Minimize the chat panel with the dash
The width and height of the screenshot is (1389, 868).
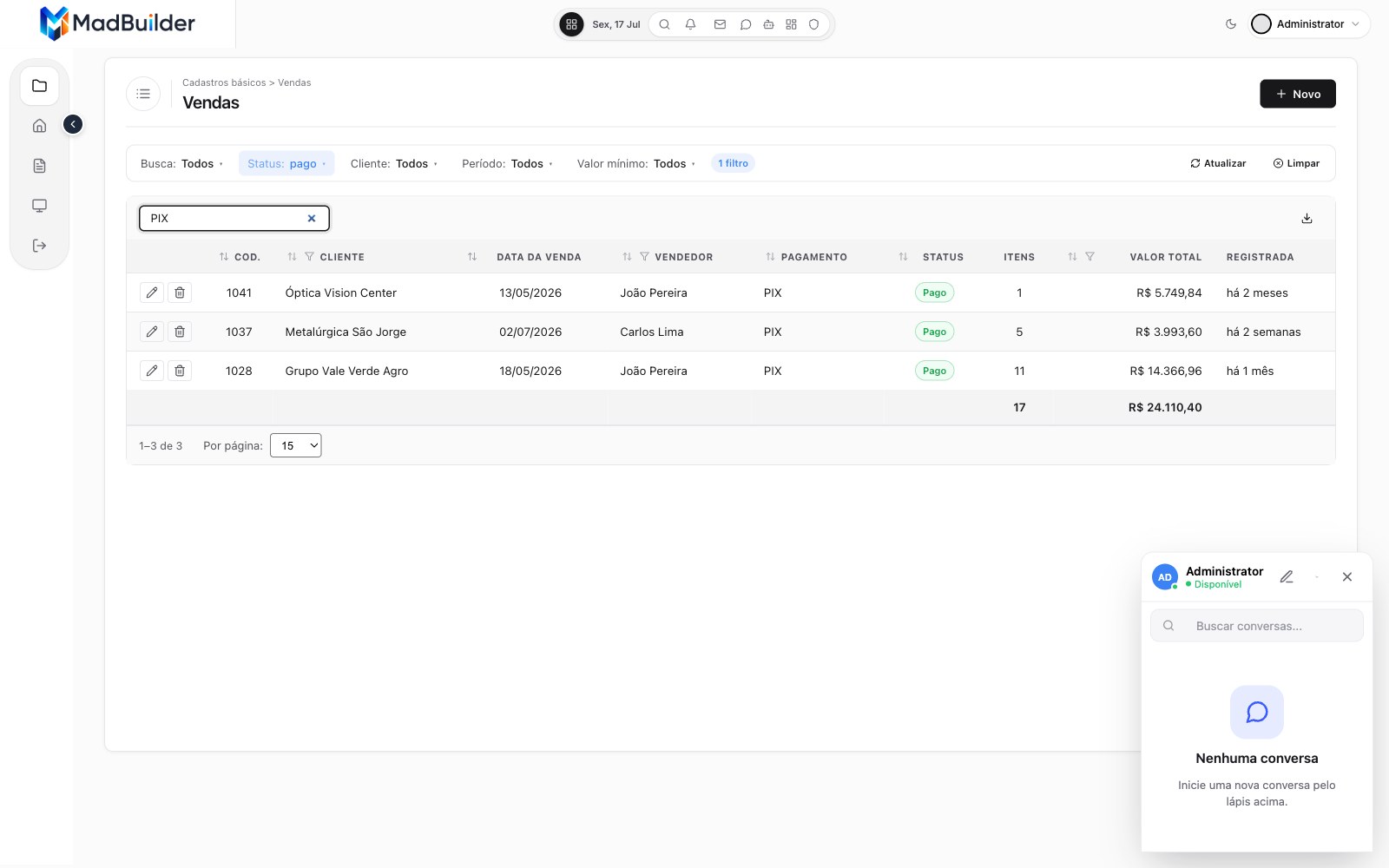tap(1317, 577)
